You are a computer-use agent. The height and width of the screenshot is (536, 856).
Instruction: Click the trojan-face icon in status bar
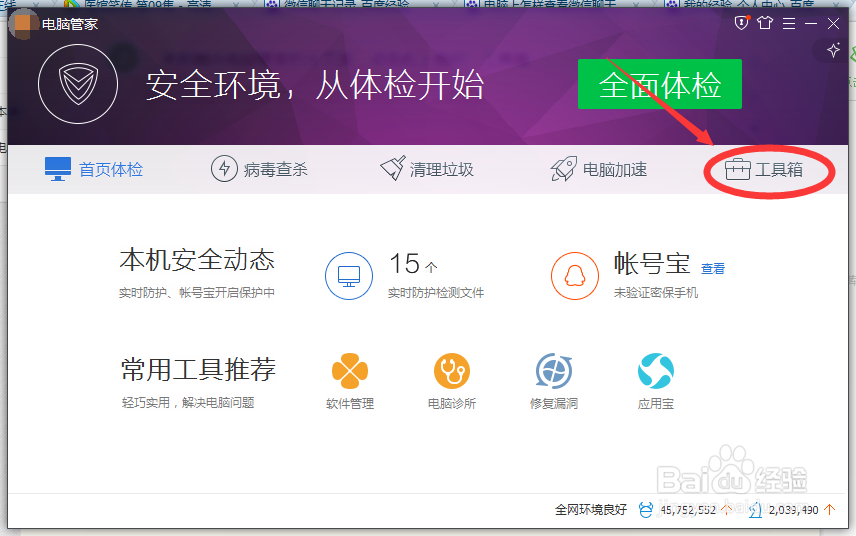[x=645, y=510]
